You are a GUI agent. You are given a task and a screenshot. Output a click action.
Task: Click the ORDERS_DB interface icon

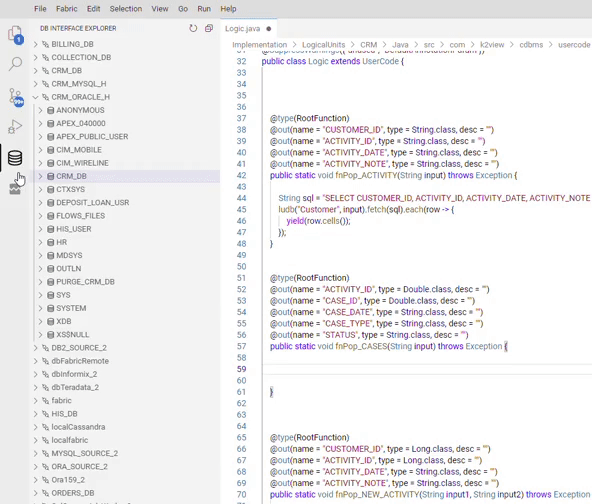point(45,493)
